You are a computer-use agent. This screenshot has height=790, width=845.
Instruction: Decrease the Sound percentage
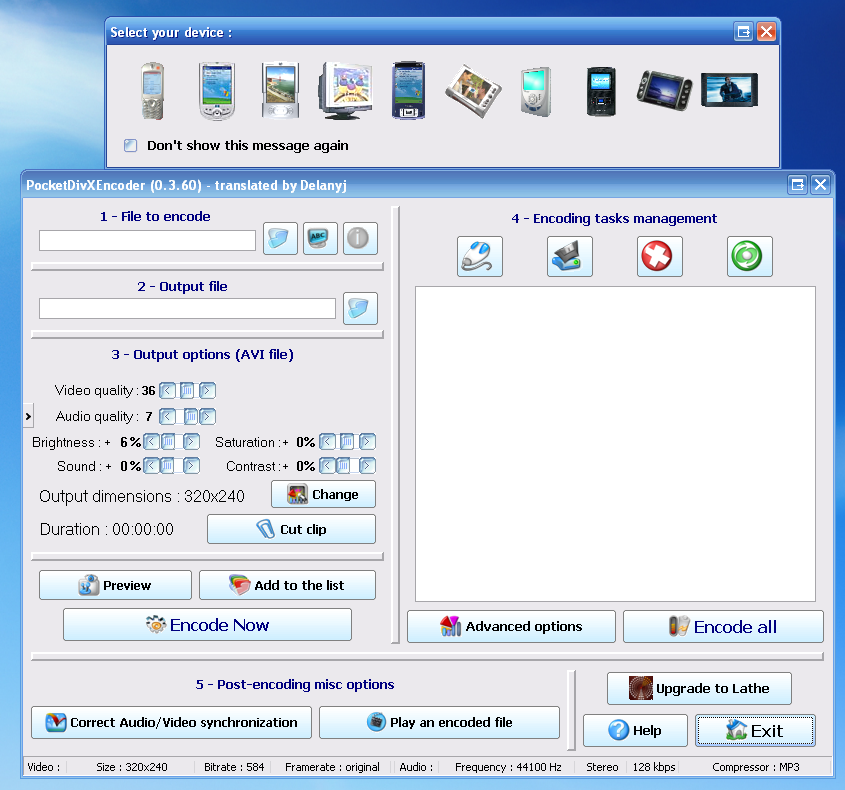[x=151, y=466]
